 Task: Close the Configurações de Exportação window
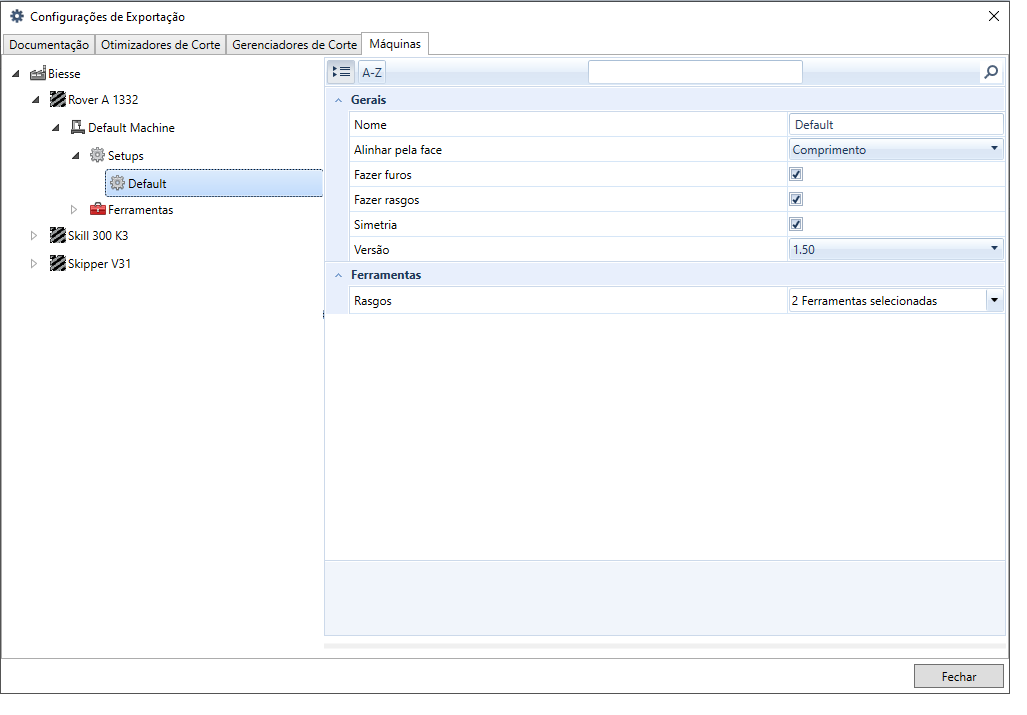pos(994,16)
